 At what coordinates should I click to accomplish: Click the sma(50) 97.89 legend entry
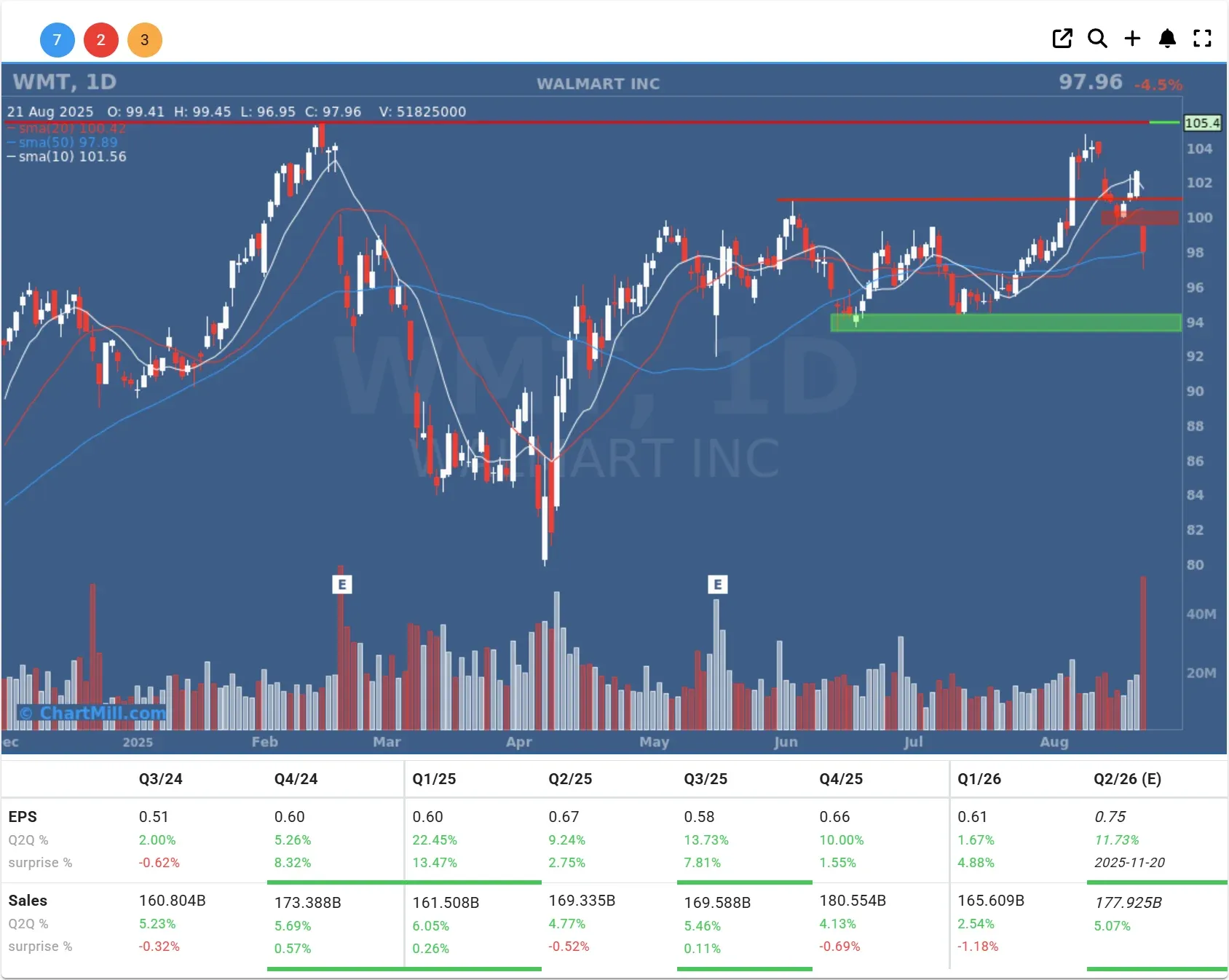63,143
